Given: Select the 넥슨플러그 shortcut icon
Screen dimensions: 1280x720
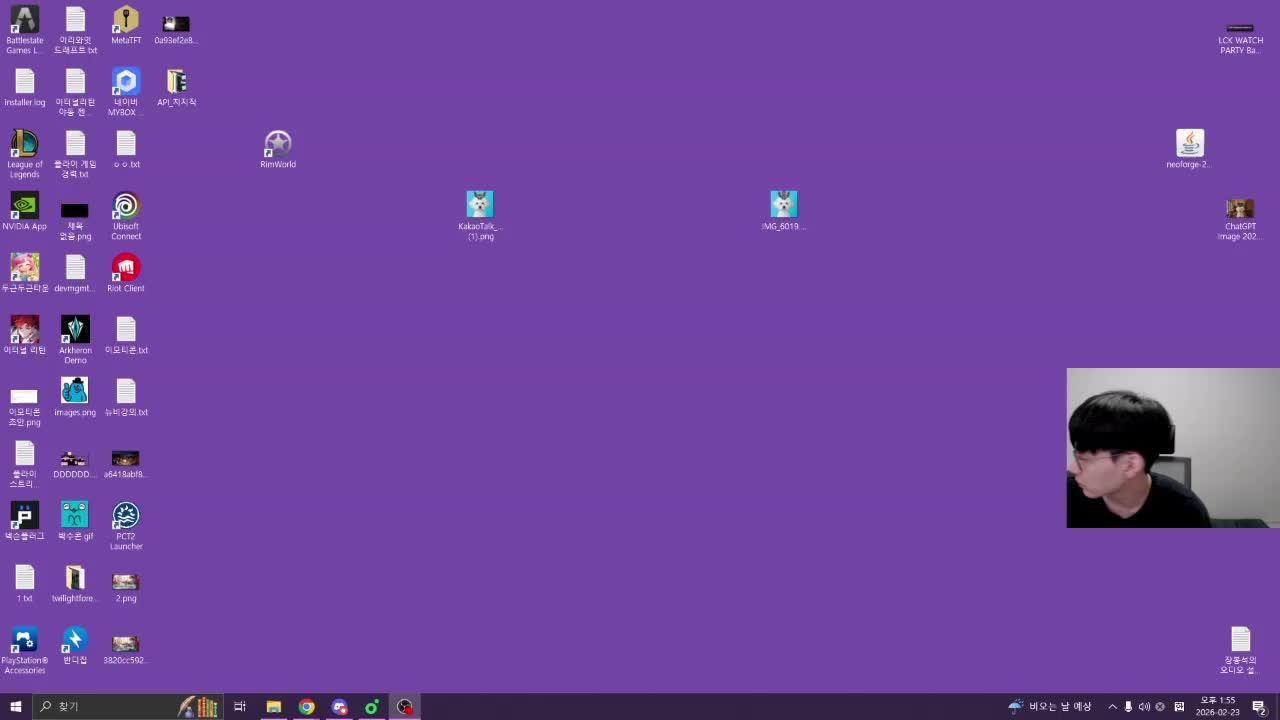Looking at the screenshot, I should (24, 521).
